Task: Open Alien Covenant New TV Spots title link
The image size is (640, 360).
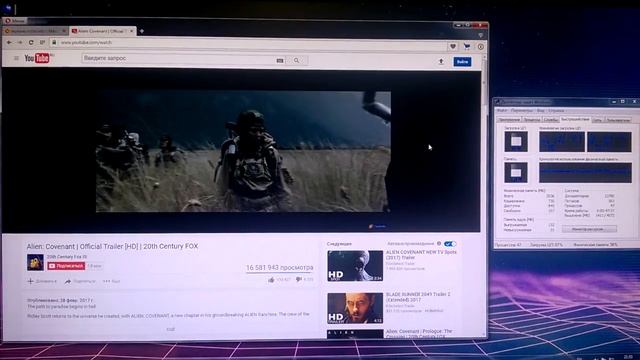Action: click(x=421, y=255)
